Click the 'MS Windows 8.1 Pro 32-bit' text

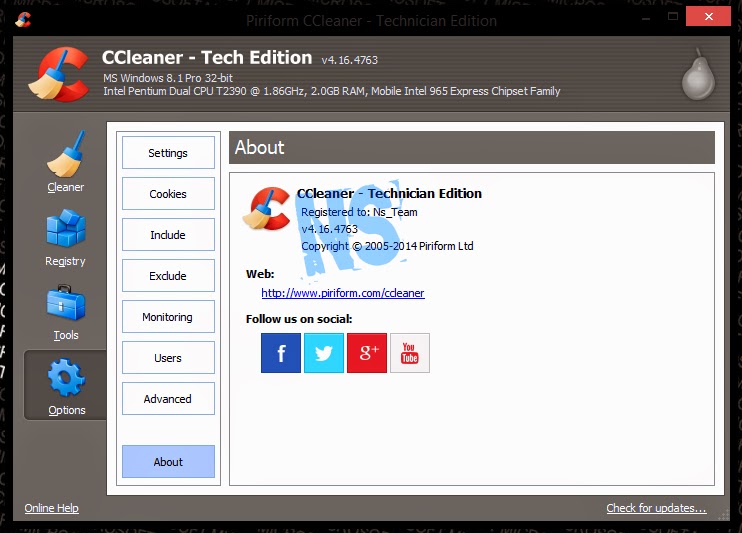[x=168, y=78]
